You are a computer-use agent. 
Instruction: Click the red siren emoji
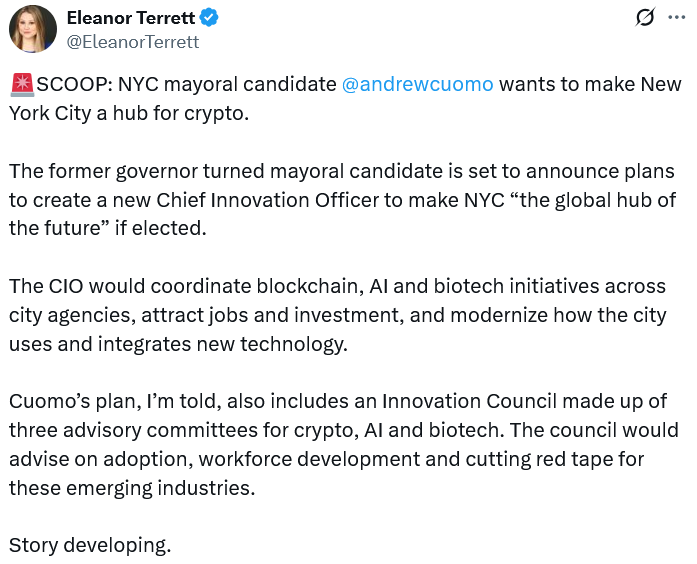click(x=22, y=85)
